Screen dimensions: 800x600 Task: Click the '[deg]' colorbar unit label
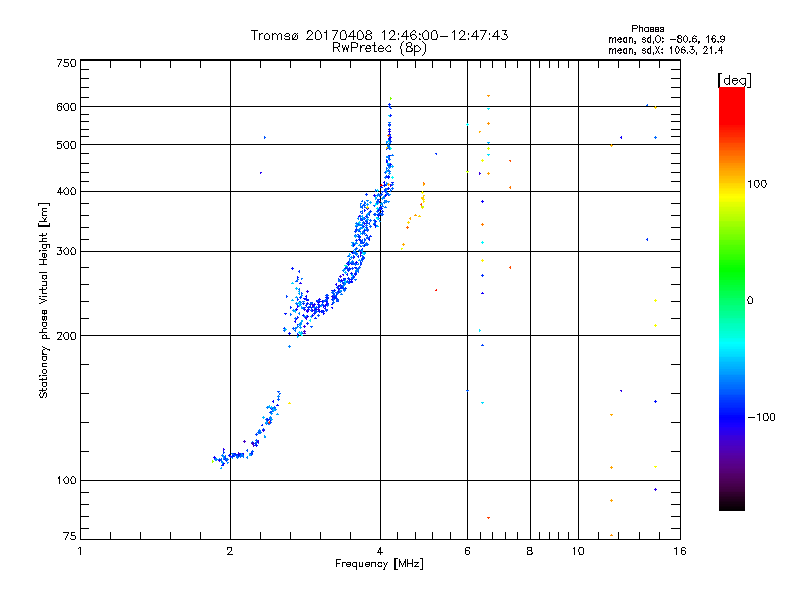coord(734,80)
